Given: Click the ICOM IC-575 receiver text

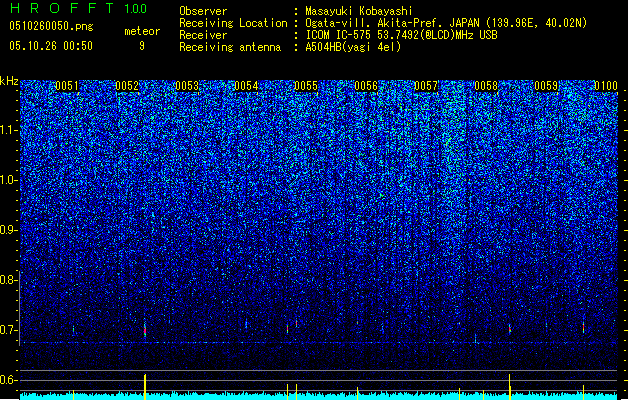Looking at the screenshot, I should coord(401,35).
